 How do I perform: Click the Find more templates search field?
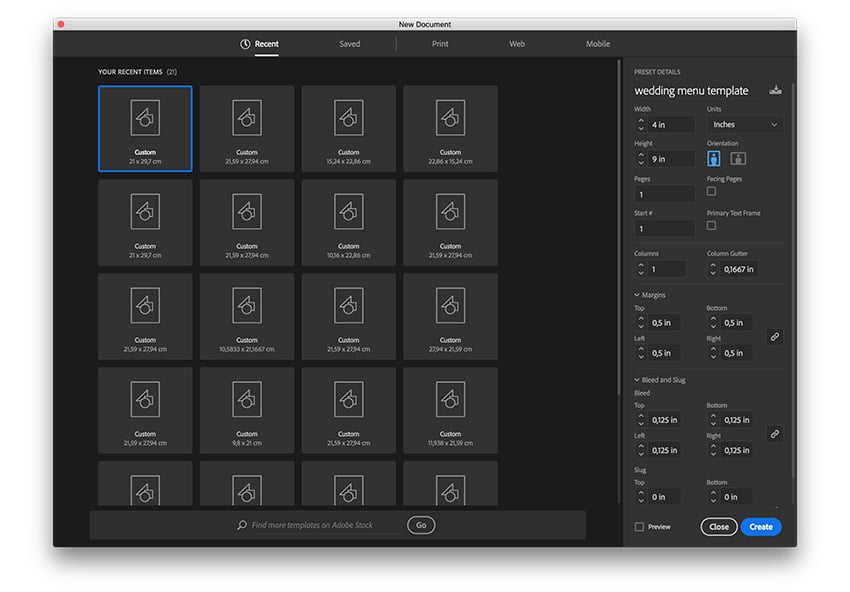tap(326, 525)
